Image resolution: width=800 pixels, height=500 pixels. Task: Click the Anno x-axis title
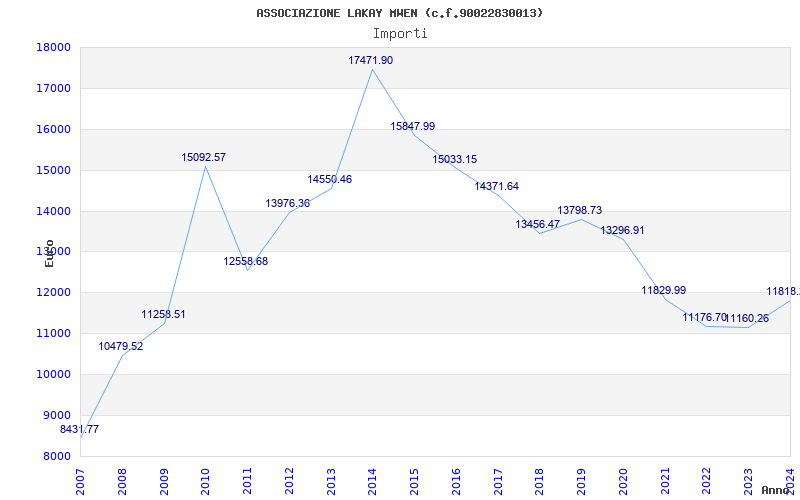click(776, 490)
